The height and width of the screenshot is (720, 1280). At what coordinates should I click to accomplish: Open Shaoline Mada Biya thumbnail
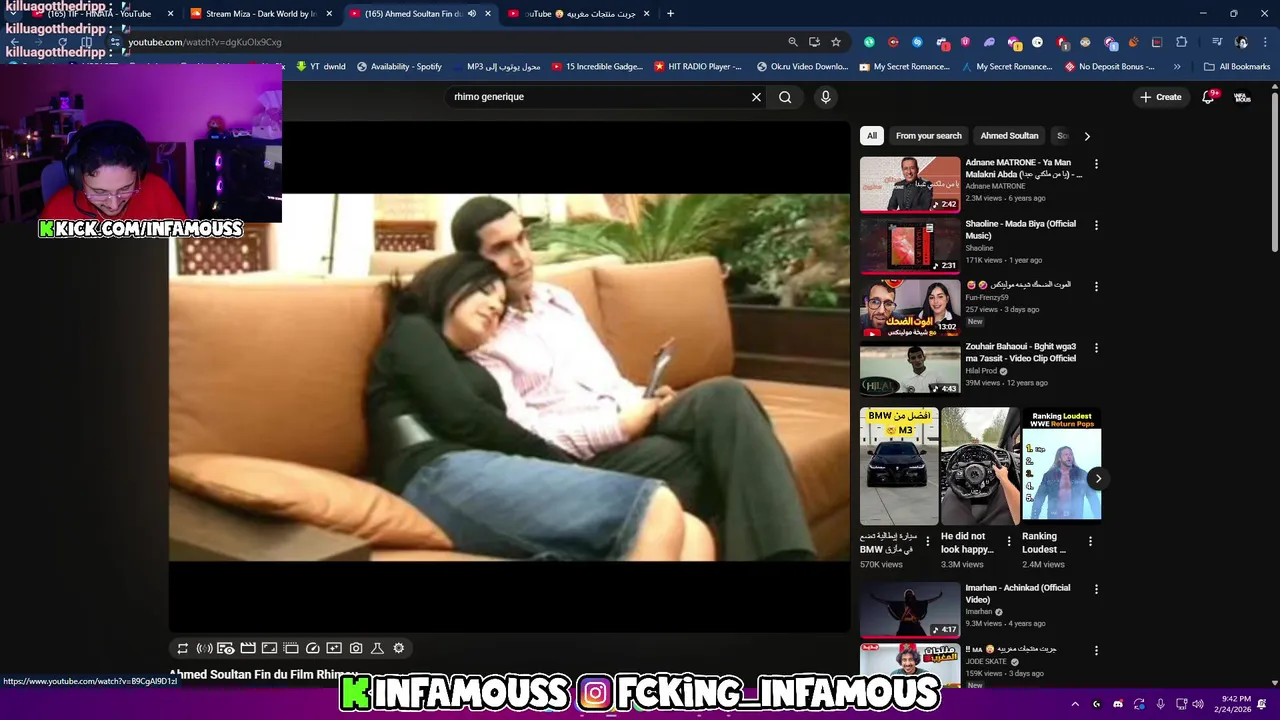click(x=910, y=245)
